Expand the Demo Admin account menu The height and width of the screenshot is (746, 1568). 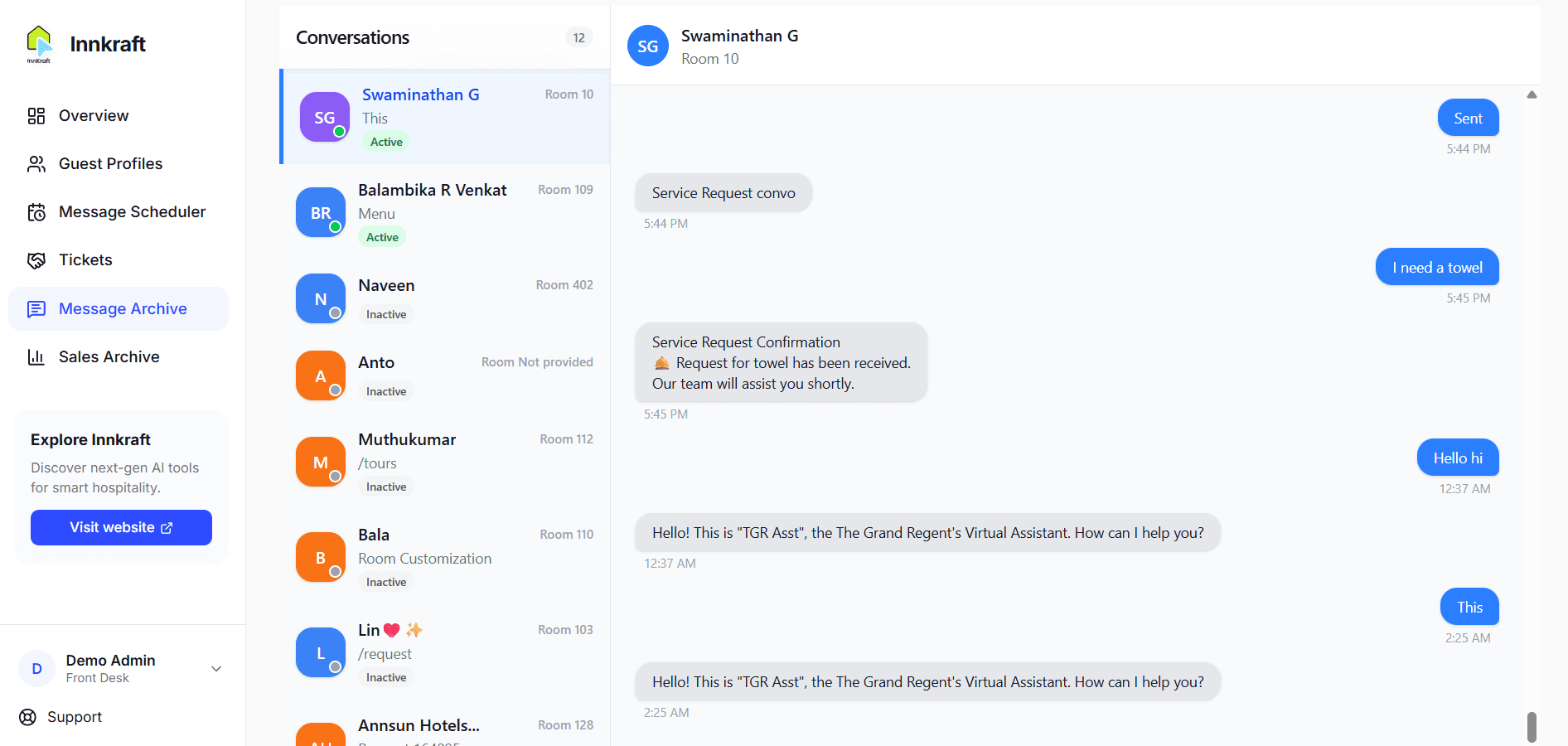click(215, 668)
